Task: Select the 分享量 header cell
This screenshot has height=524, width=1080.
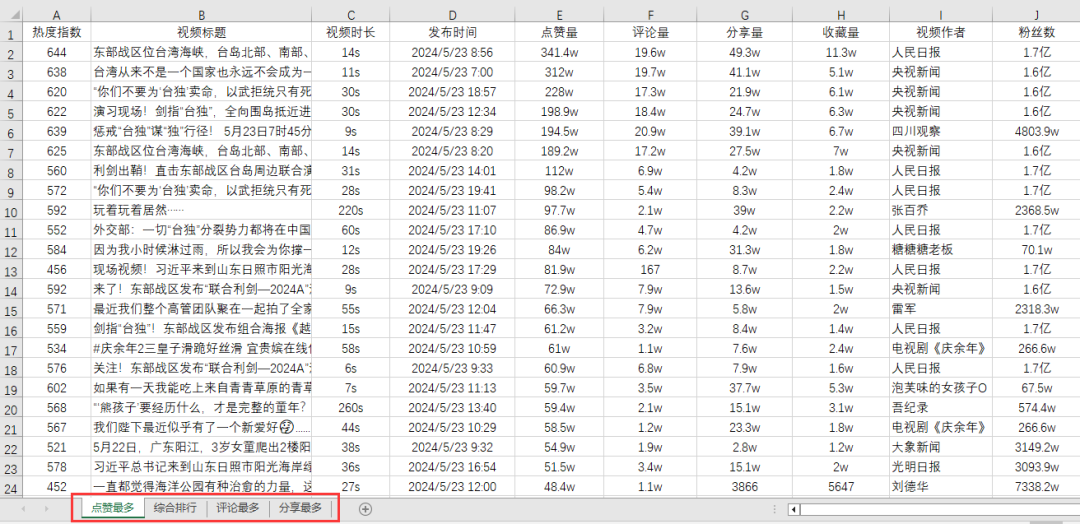Action: [745, 33]
